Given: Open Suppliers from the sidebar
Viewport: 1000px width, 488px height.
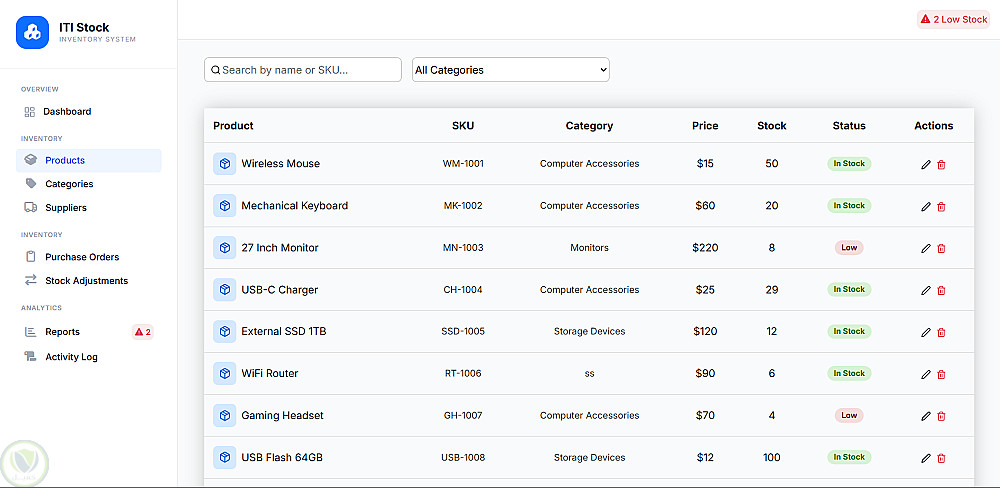Looking at the screenshot, I should [x=66, y=208].
